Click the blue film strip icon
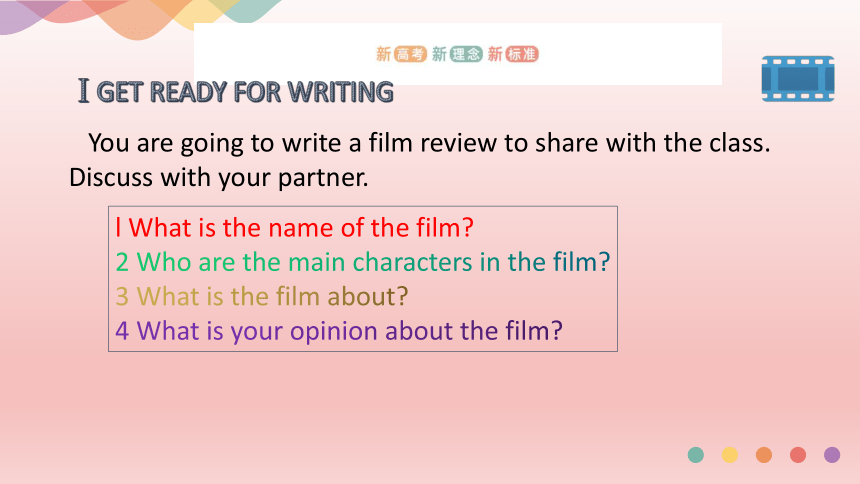This screenshot has height=484, width=860. [x=798, y=78]
